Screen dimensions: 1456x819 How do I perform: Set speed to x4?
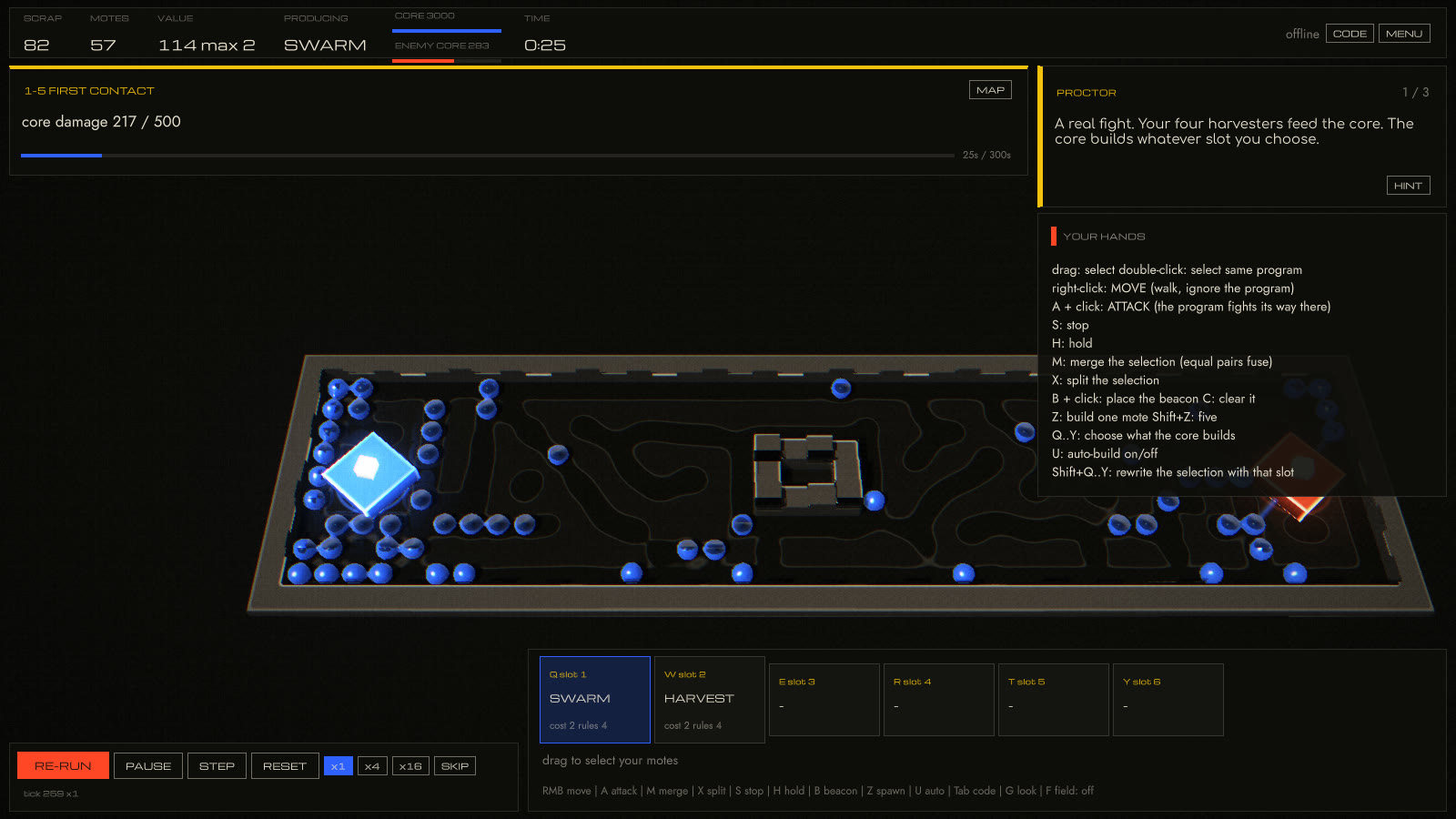[372, 766]
